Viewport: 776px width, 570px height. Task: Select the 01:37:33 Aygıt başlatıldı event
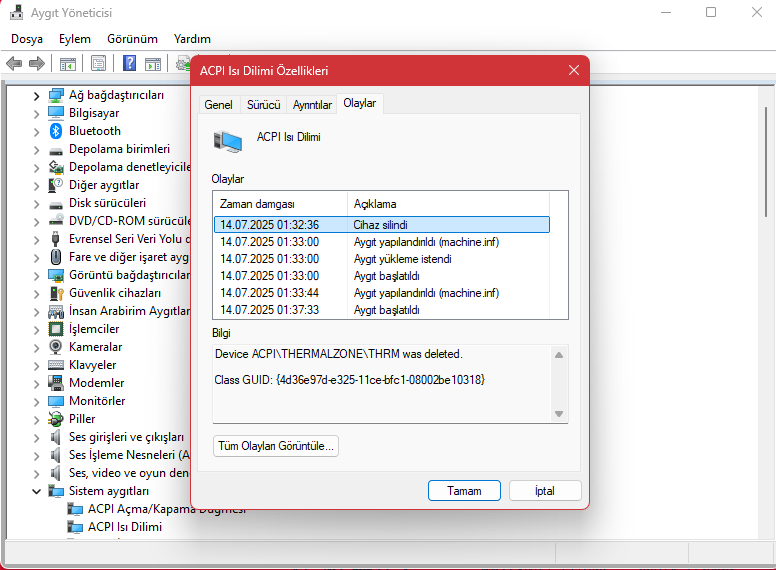[382, 310]
